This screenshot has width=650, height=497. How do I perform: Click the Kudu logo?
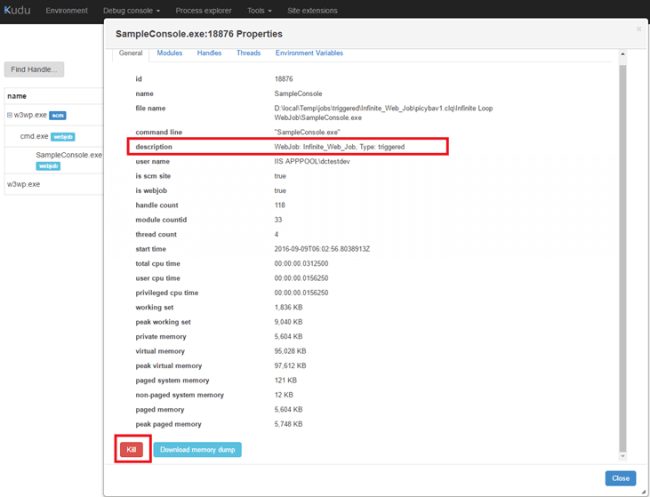click(x=17, y=10)
